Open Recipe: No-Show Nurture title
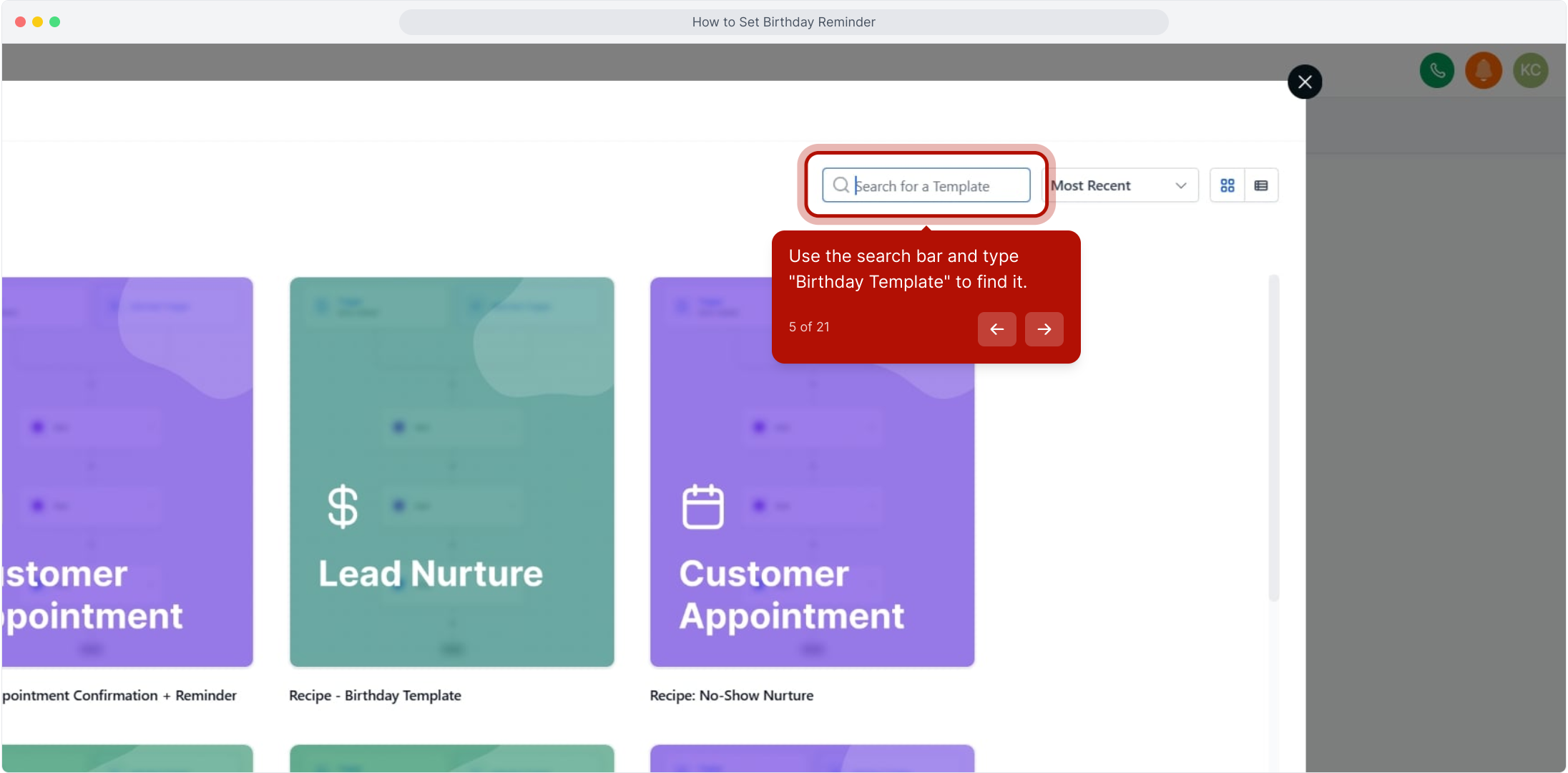1568x773 pixels. click(731, 696)
